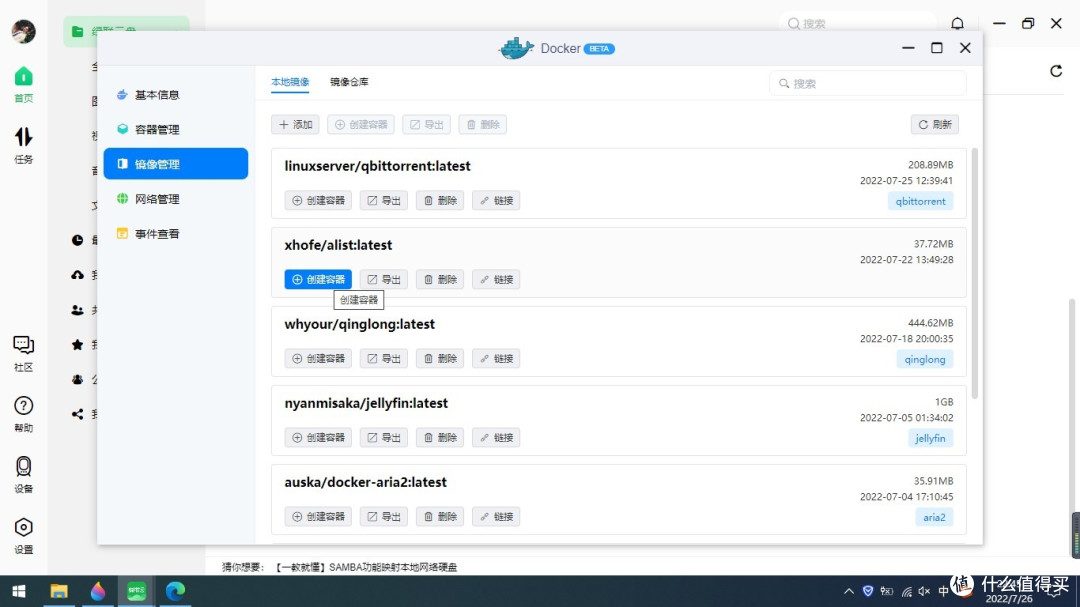Click the notification bell icon
Image resolution: width=1080 pixels, height=607 pixels.
[957, 22]
